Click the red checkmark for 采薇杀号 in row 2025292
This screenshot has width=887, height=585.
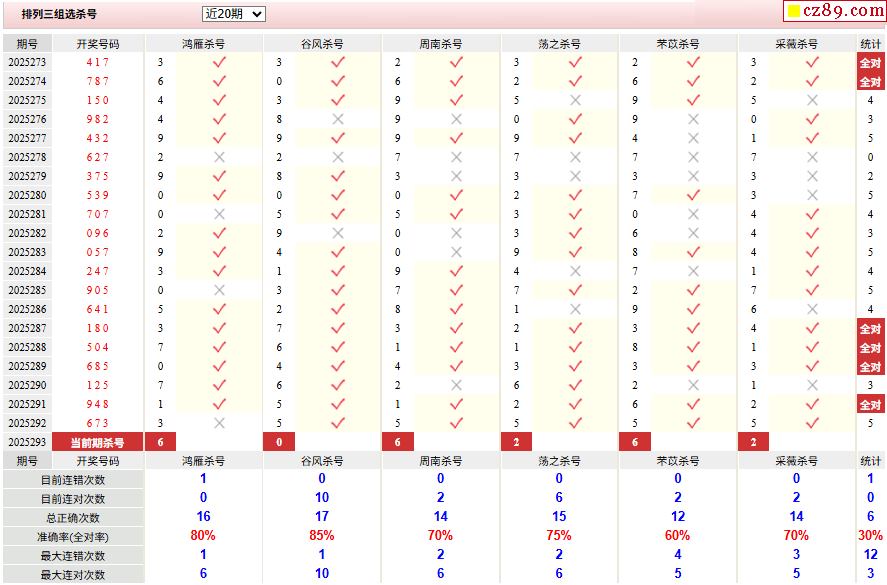coord(812,423)
